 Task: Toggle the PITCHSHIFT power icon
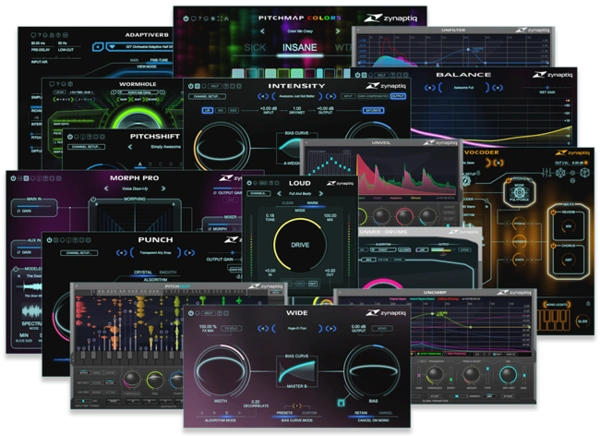[x=70, y=137]
